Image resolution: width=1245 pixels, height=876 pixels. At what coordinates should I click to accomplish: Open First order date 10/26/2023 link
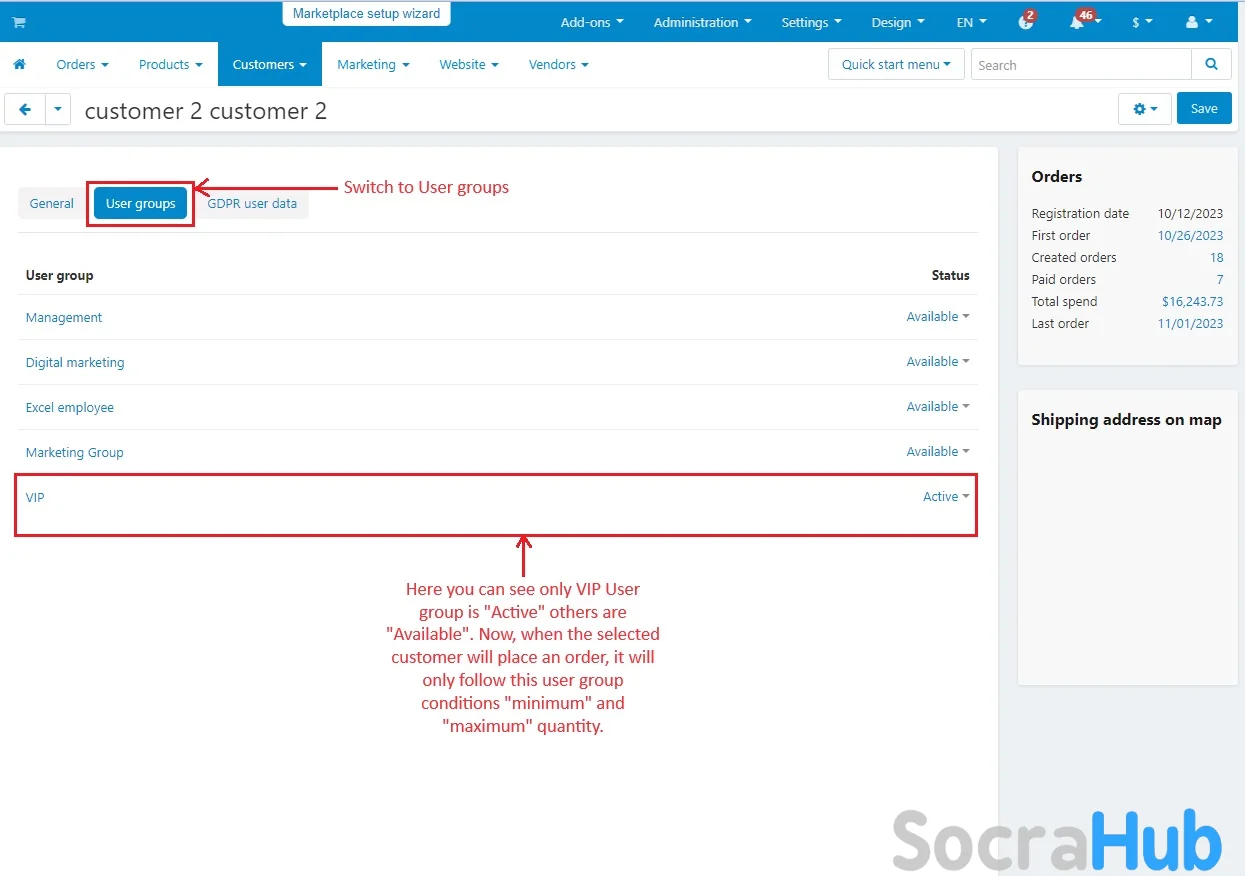(x=1190, y=235)
